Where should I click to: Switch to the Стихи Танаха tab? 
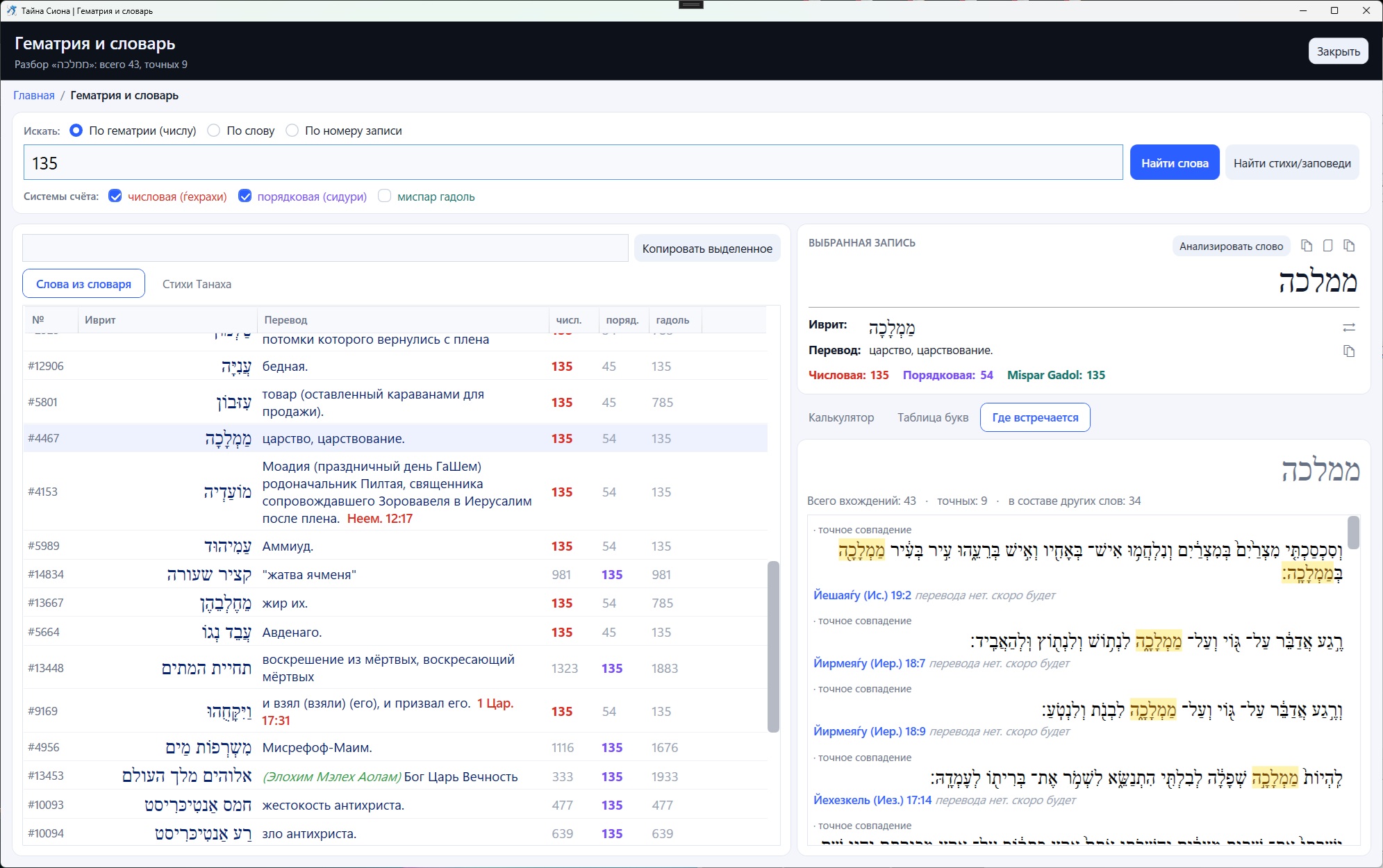tap(197, 284)
